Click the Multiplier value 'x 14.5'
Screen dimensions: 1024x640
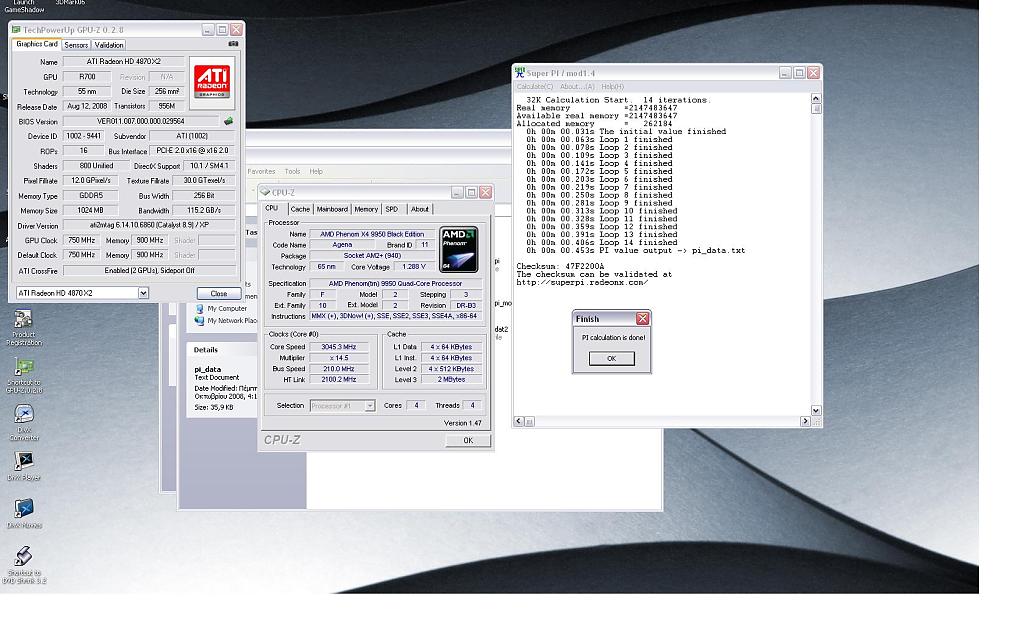click(339, 358)
